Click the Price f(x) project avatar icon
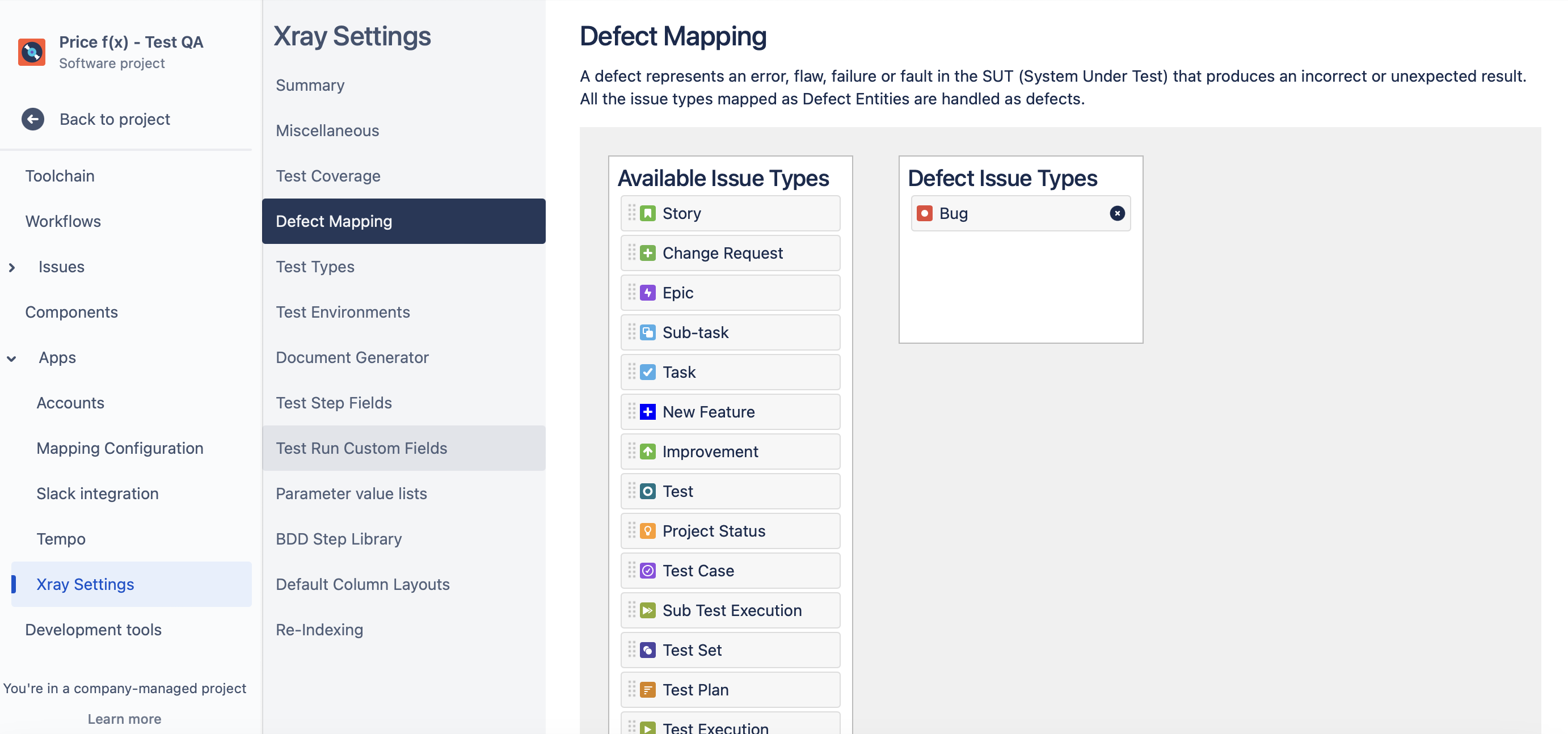Viewport: 1568px width, 734px height. tap(32, 52)
